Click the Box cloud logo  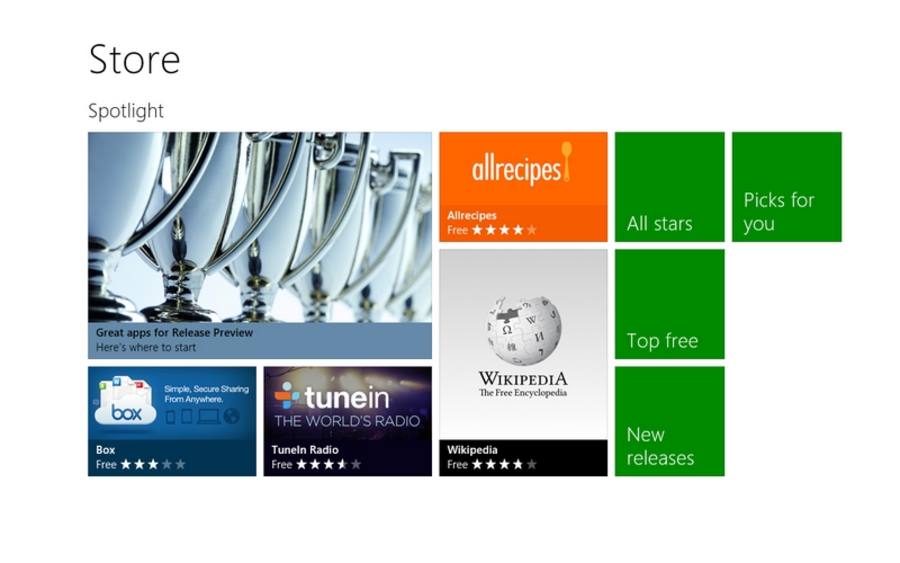point(125,401)
